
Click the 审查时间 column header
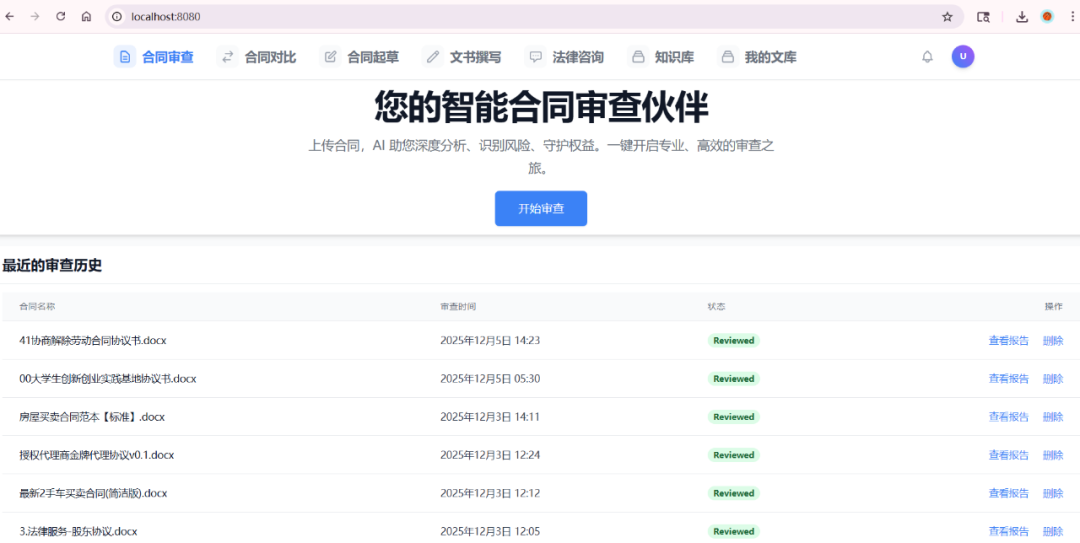458,307
